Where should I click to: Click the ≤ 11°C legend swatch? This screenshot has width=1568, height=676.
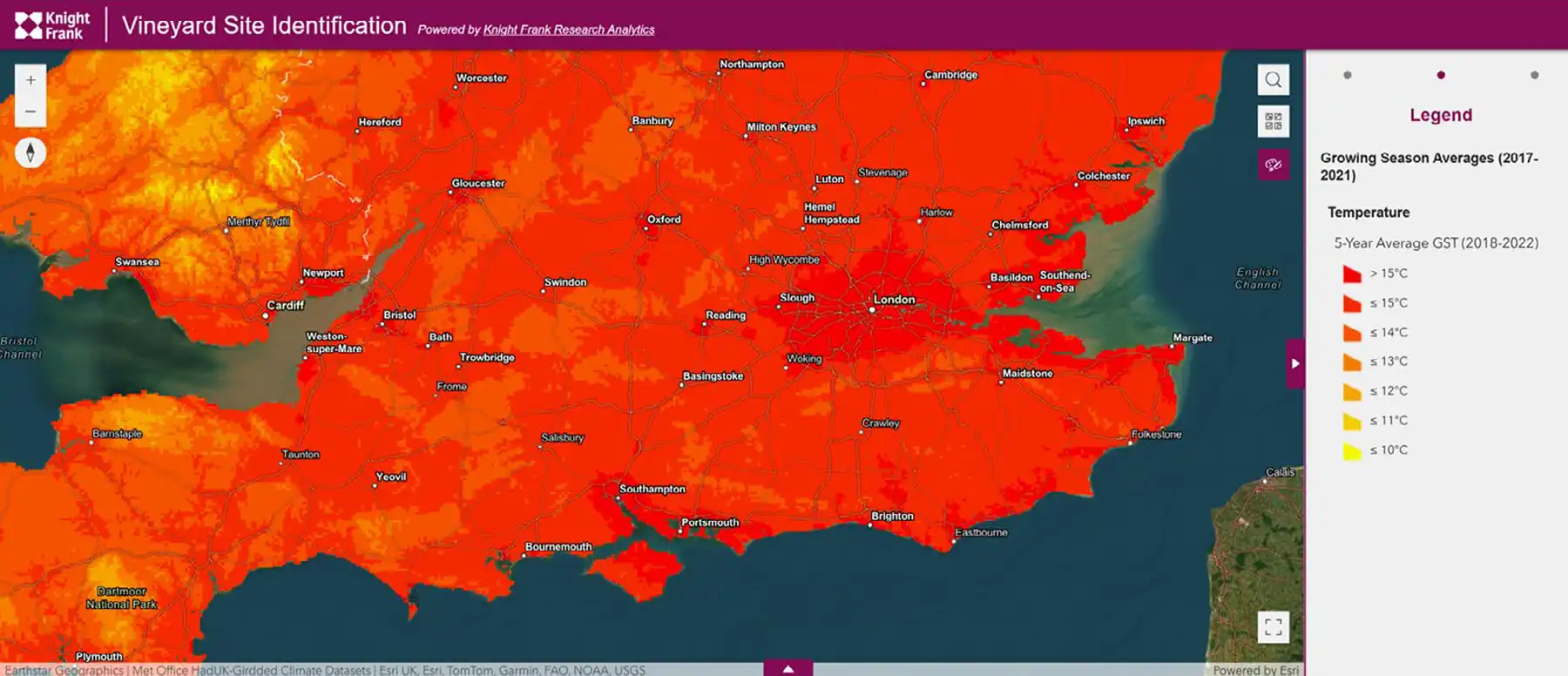pyautogui.click(x=1352, y=422)
